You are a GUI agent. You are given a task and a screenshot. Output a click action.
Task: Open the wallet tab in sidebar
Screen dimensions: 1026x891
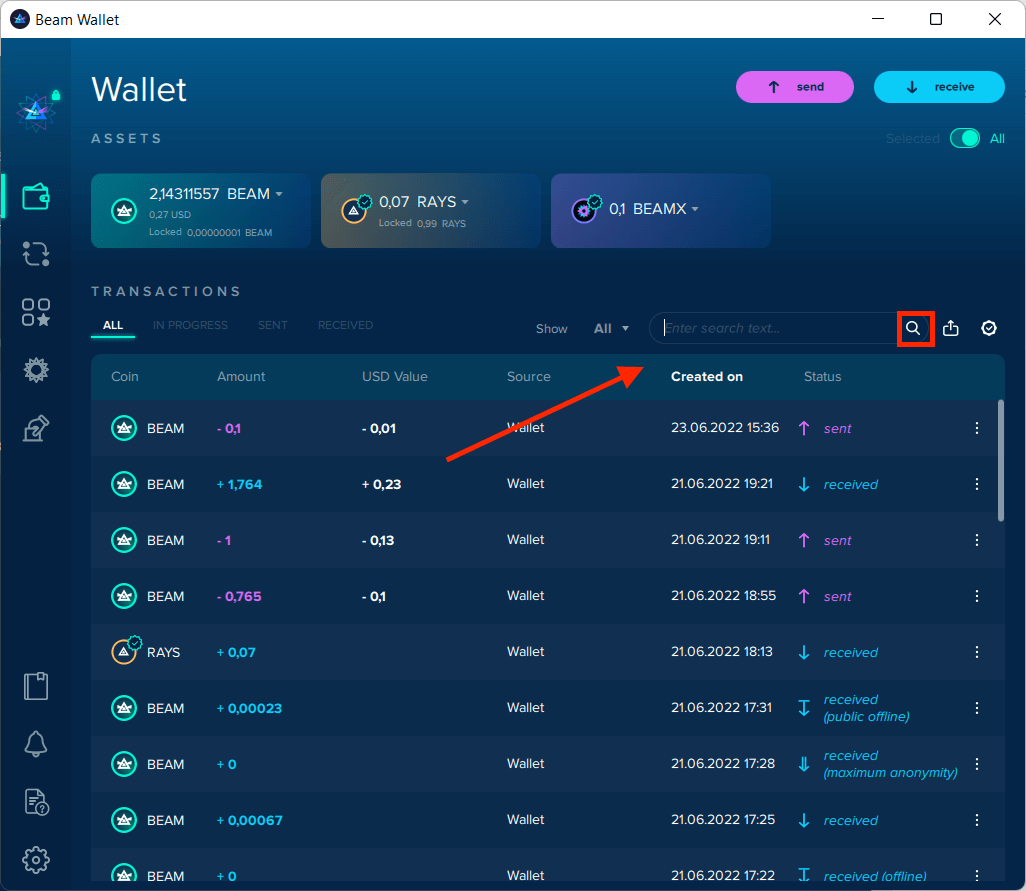tap(36, 196)
